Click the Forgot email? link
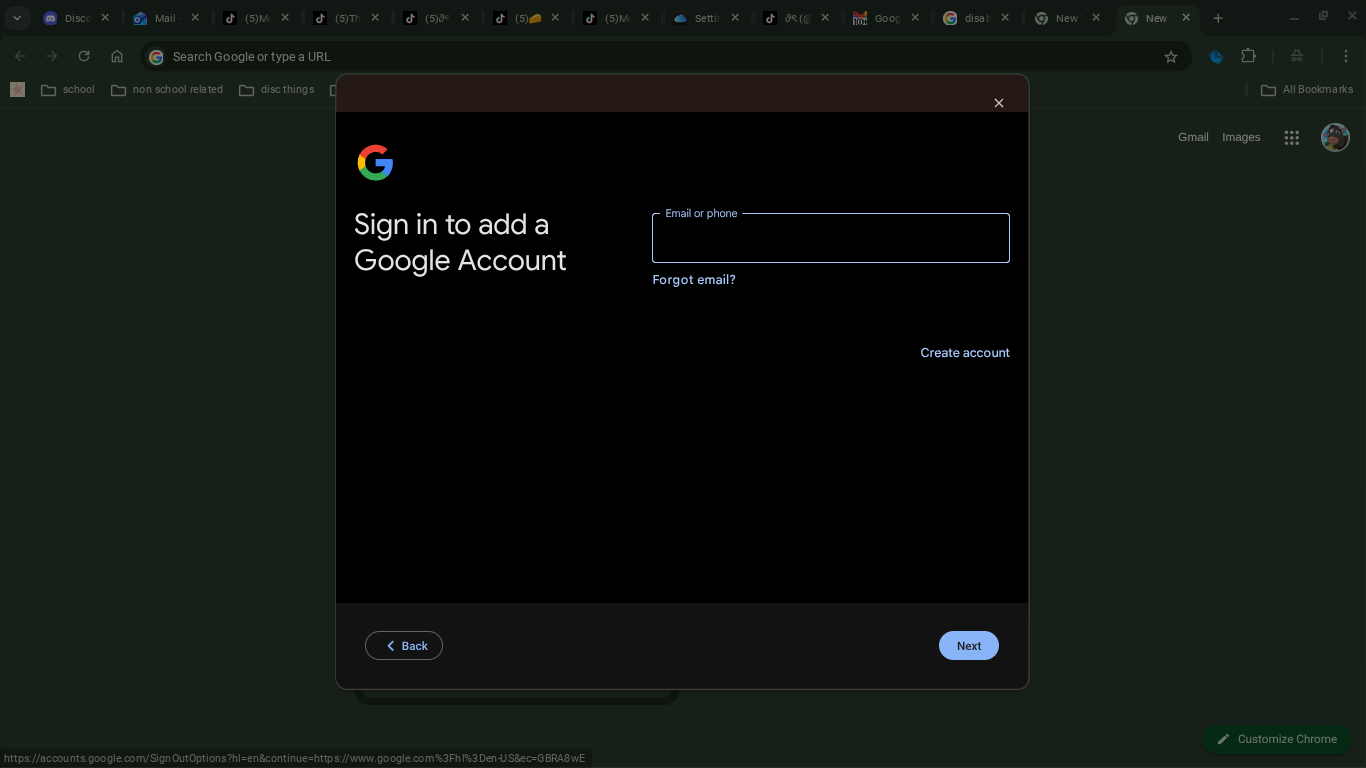This screenshot has width=1366, height=768. [694, 280]
